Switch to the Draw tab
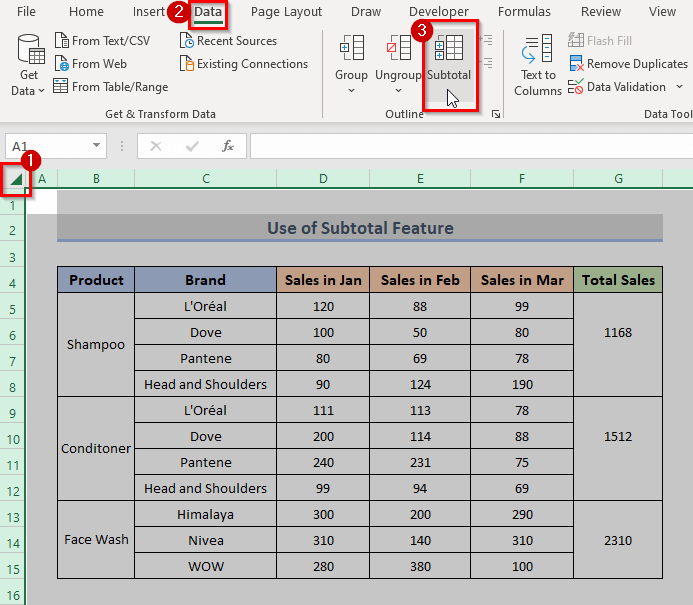Screen dimensions: 693x605 [x=366, y=12]
